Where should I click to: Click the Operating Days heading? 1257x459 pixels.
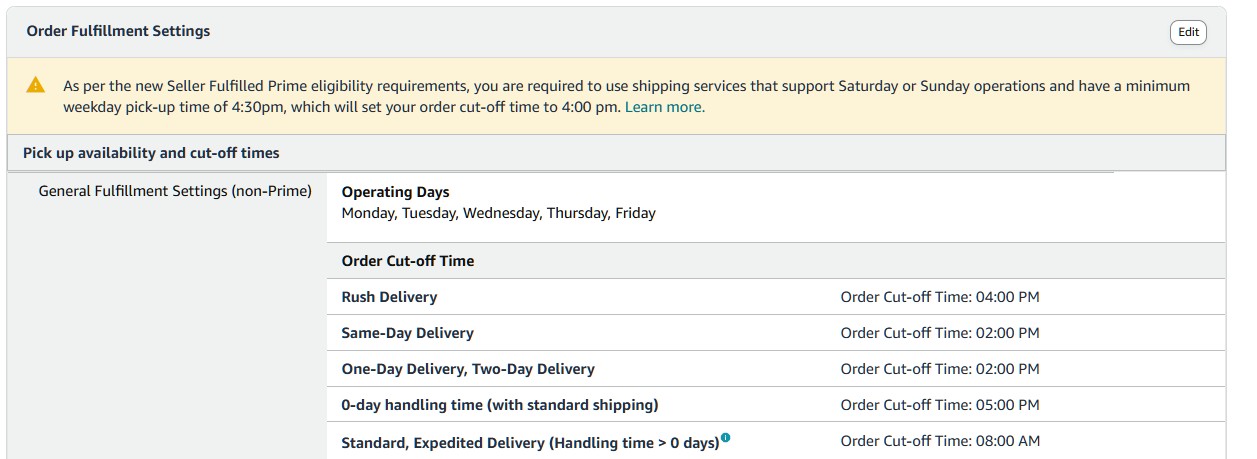point(396,192)
